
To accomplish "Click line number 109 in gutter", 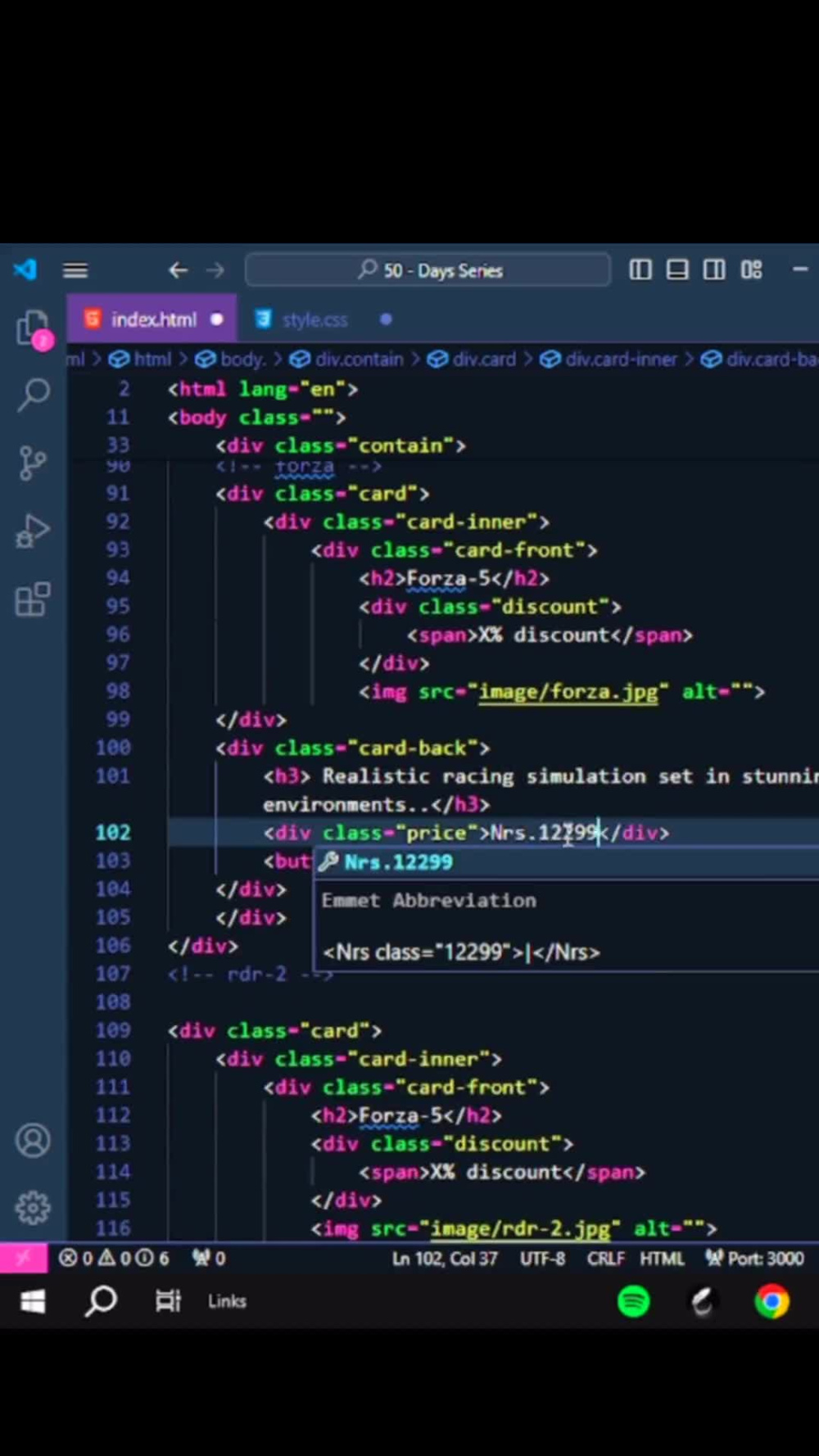I will (113, 1030).
